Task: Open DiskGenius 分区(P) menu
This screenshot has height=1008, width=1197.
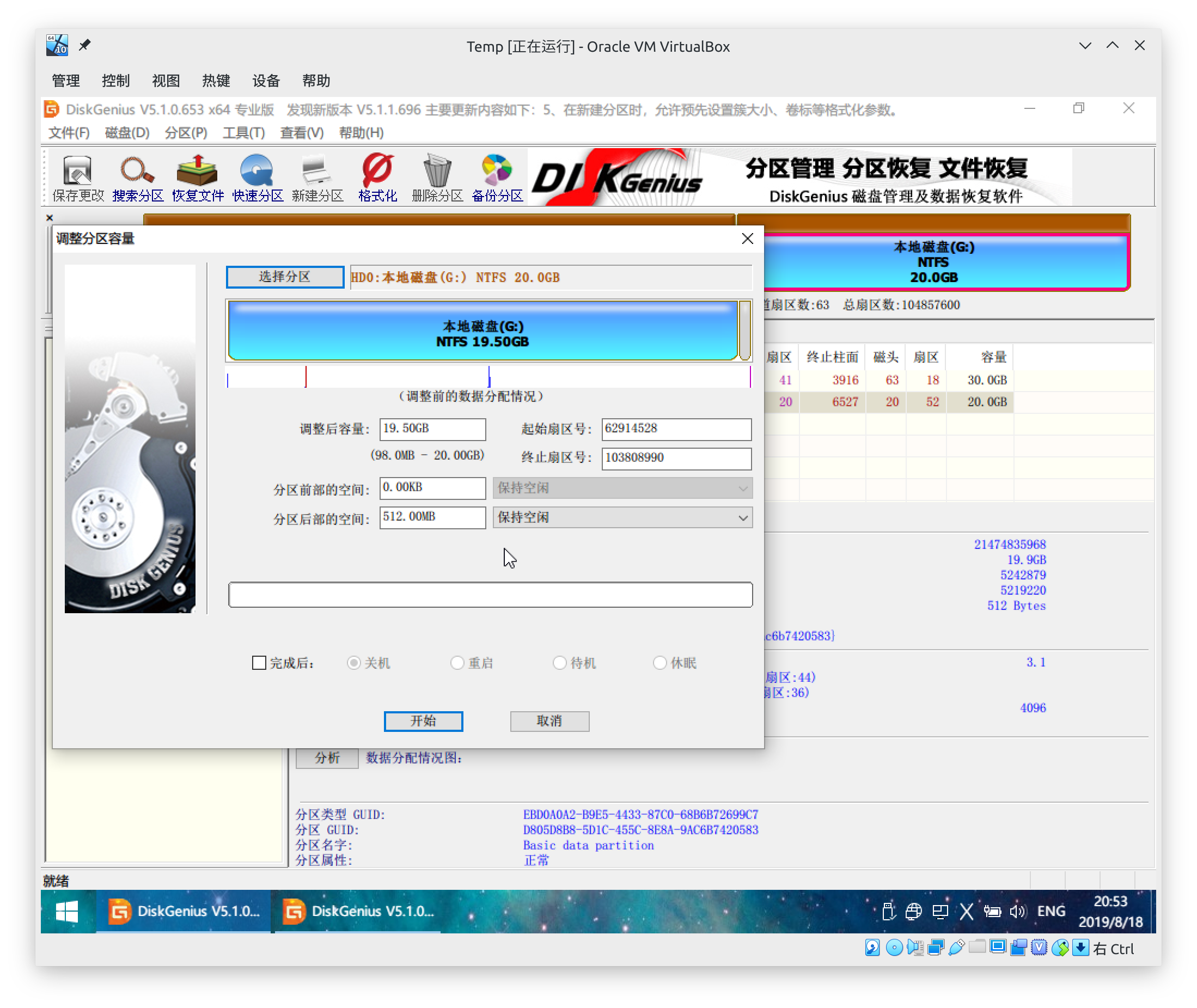Action: pyautogui.click(x=186, y=132)
